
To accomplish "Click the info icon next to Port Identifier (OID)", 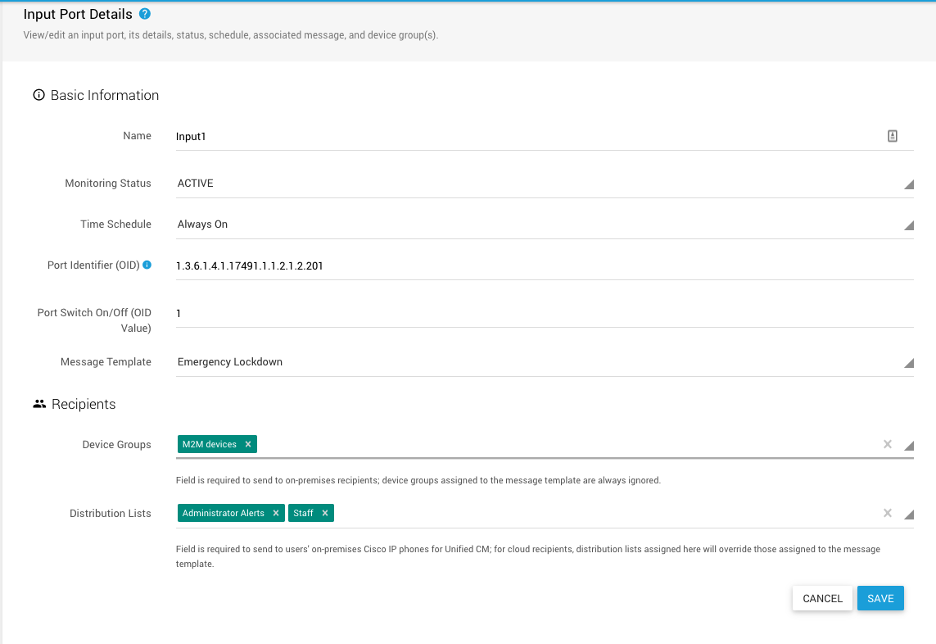I will (x=147, y=265).
